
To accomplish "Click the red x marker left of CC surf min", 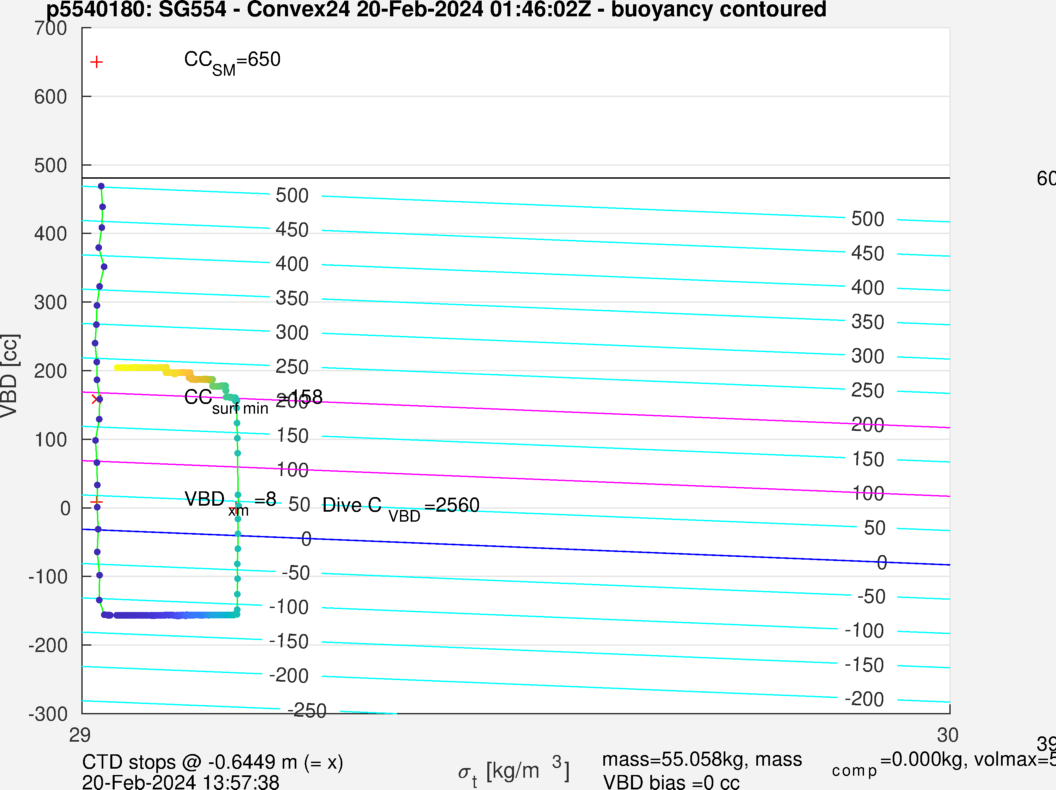I will pos(95,399).
